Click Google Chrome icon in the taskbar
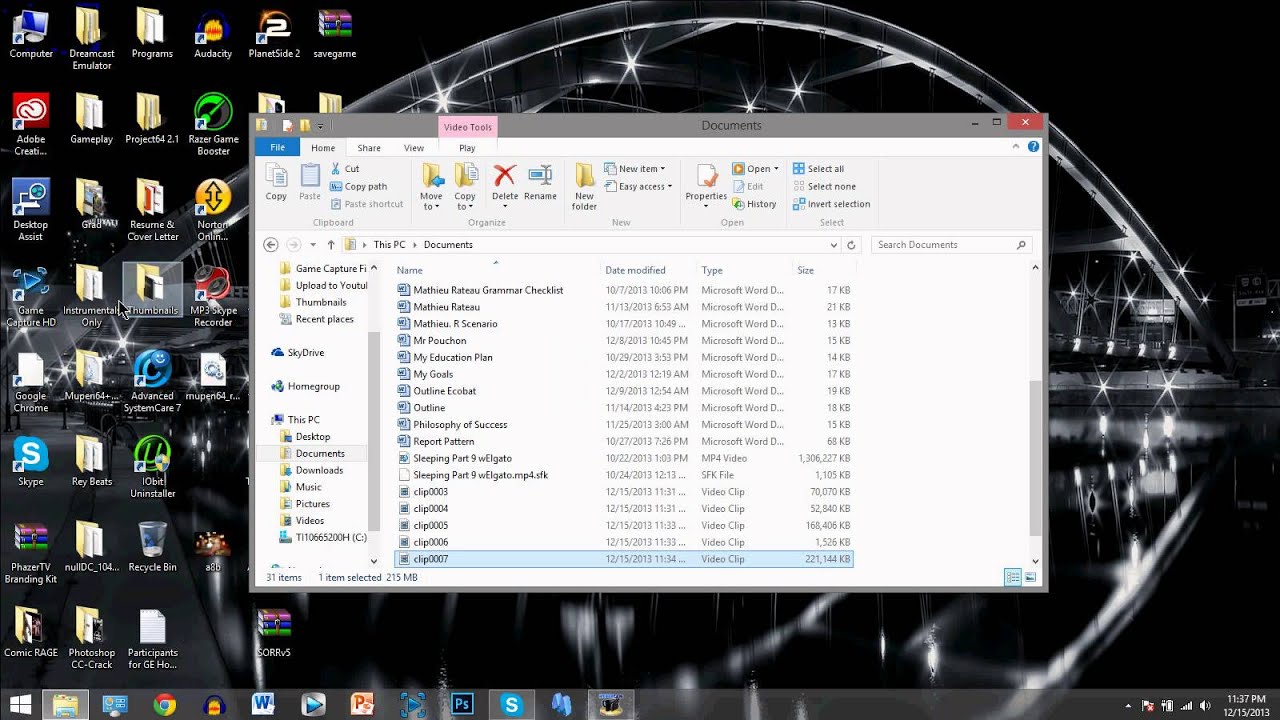Screen dimensions: 1280x720 pyautogui.click(x=165, y=704)
